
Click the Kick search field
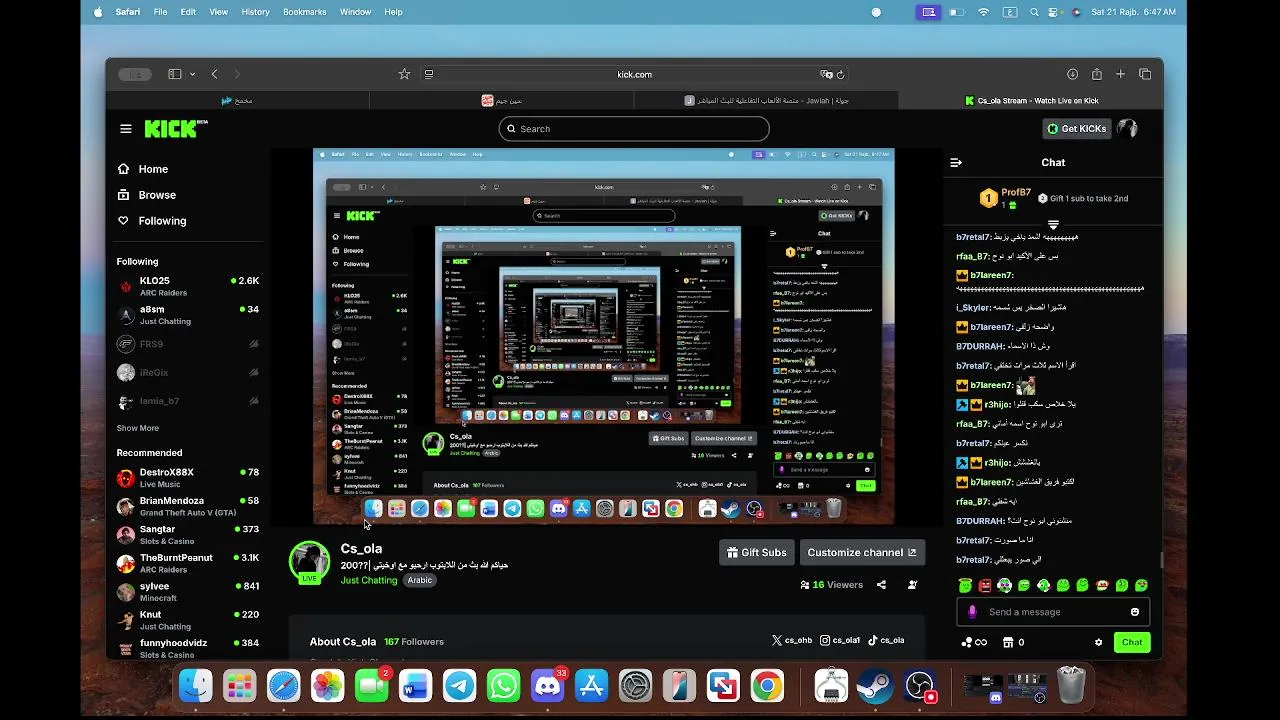tap(634, 128)
